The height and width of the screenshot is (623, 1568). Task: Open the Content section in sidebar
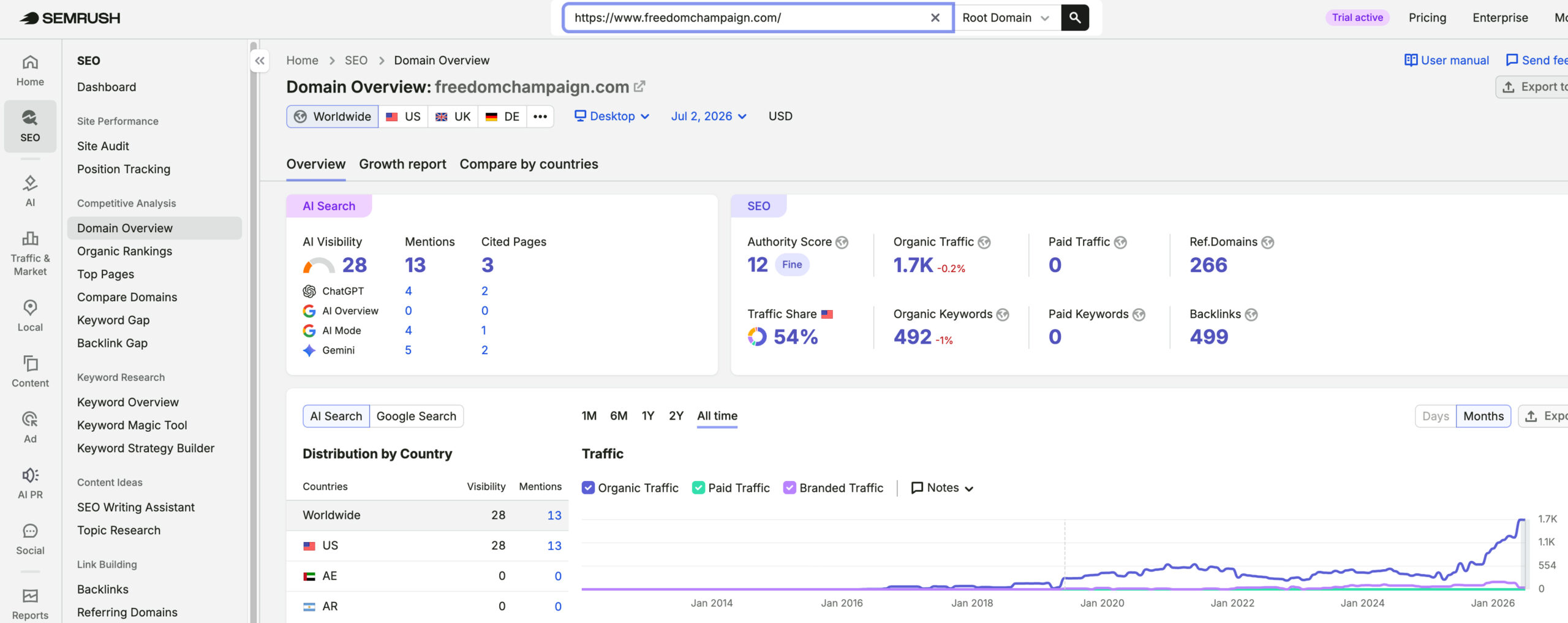30,371
